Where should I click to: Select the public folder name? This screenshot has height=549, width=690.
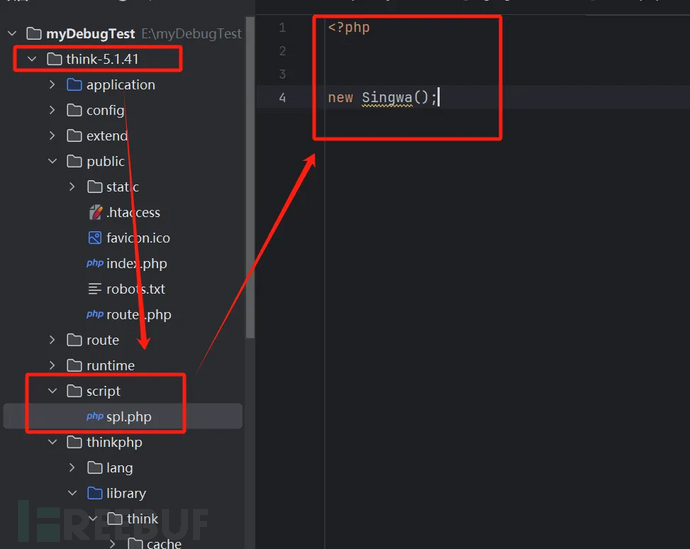pyautogui.click(x=106, y=161)
